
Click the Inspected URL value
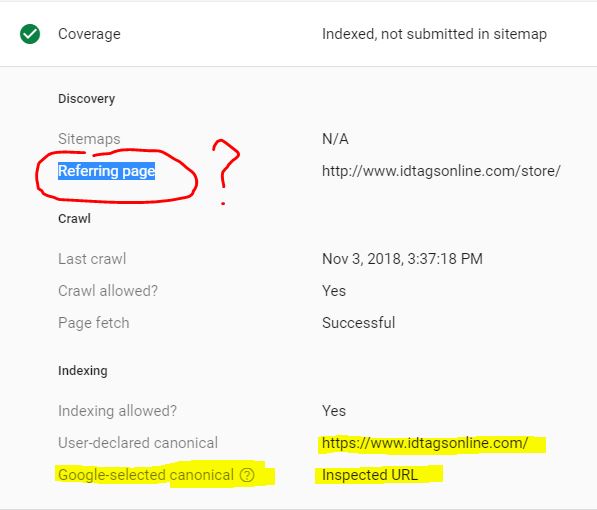coord(370,475)
